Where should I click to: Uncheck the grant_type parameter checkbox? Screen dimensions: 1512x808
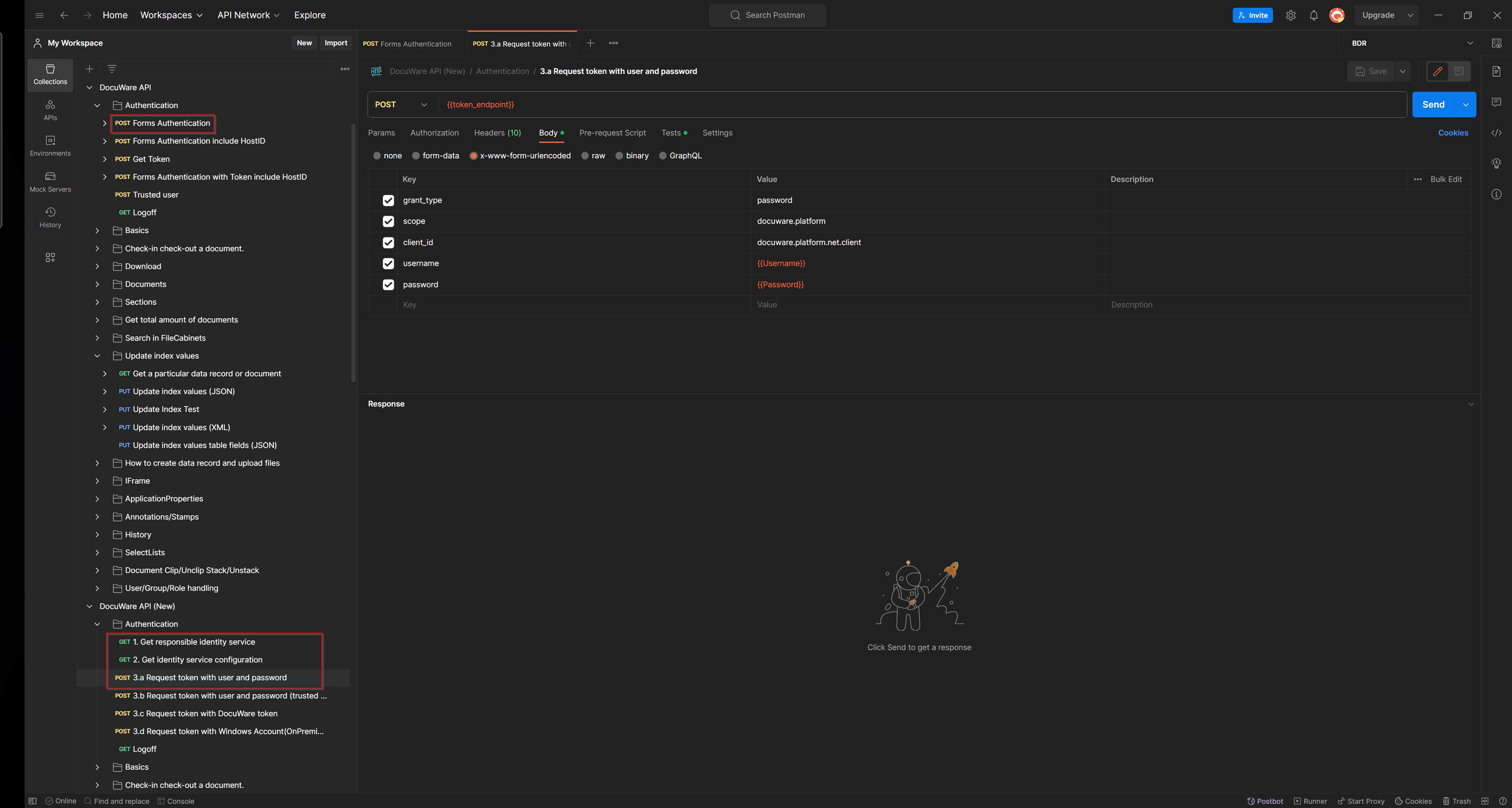(x=388, y=200)
